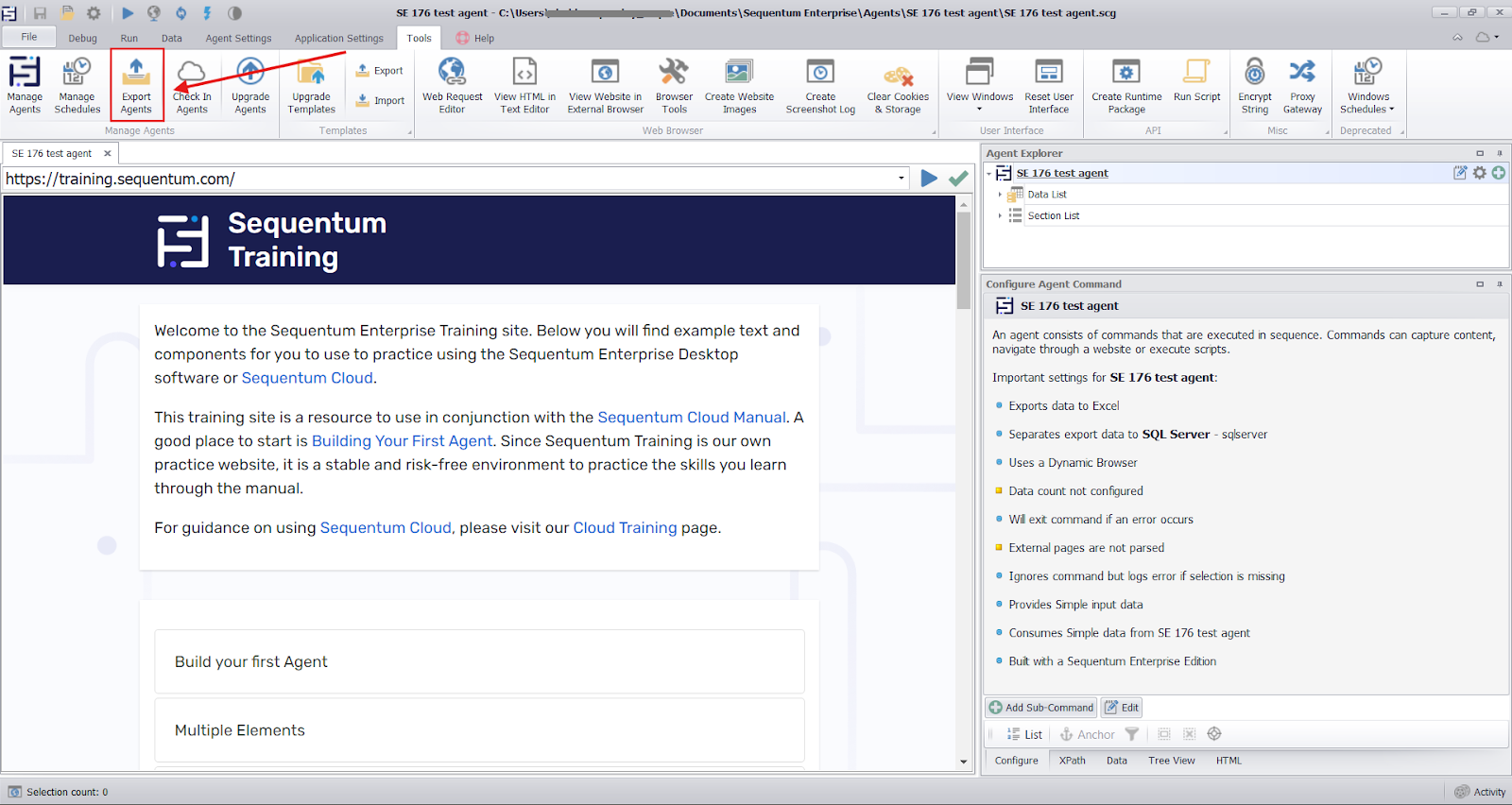Viewport: 1512px width, 805px height.
Task: Click the Anchor command button
Action: coord(1088,734)
